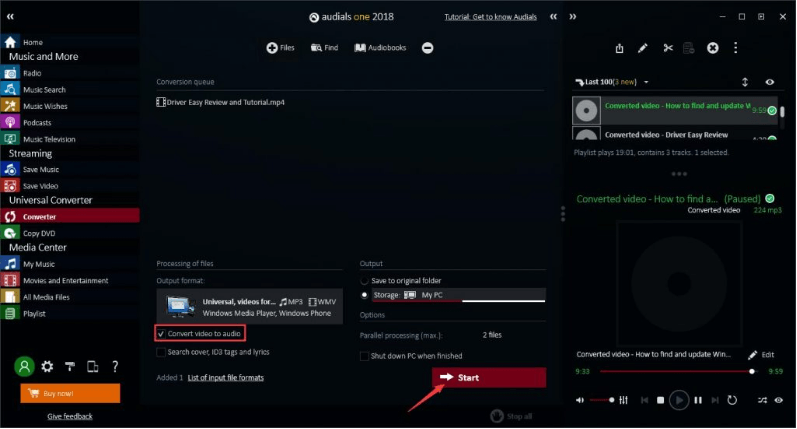Screen dimensions: 797x429
Task: Click the My Music icon
Action: tap(10, 264)
